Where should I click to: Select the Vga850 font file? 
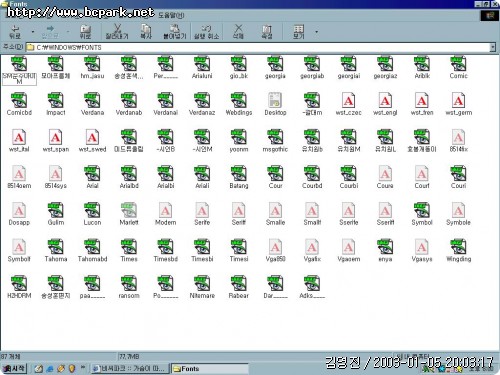click(x=275, y=251)
